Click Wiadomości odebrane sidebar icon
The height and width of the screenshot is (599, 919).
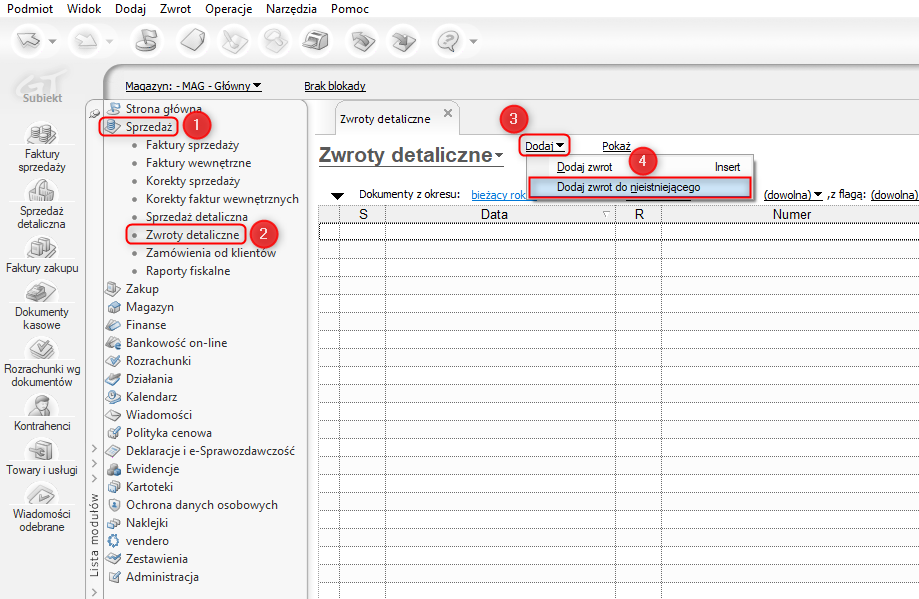coord(42,496)
